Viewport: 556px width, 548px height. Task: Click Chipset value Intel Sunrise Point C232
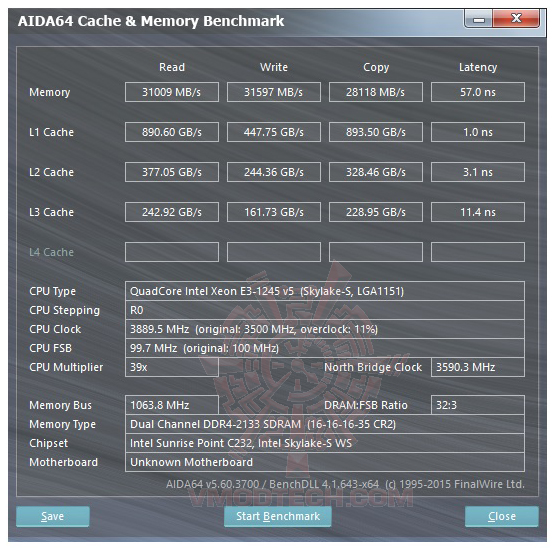(325, 443)
